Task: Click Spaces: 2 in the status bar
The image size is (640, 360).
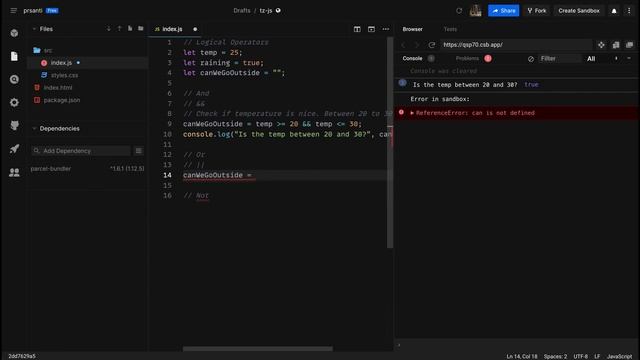Action: (555, 356)
